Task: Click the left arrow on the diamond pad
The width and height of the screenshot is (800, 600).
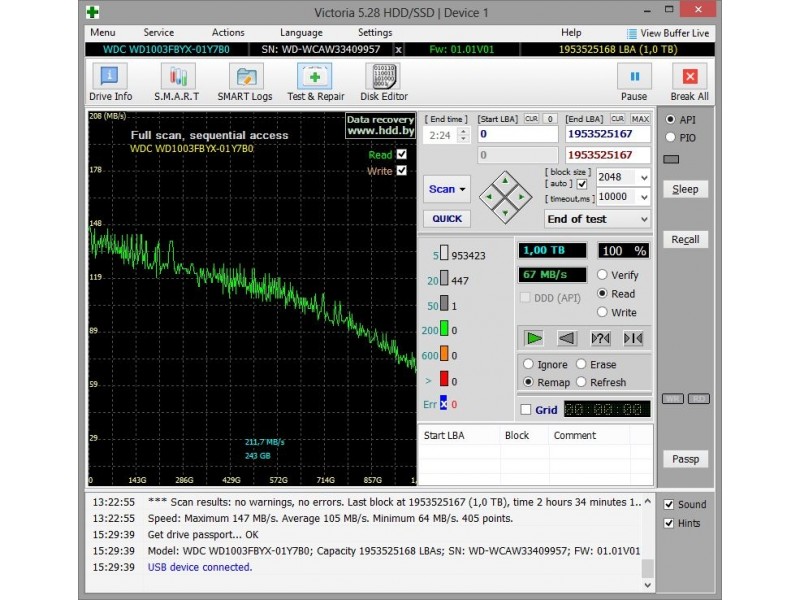Action: pos(489,196)
